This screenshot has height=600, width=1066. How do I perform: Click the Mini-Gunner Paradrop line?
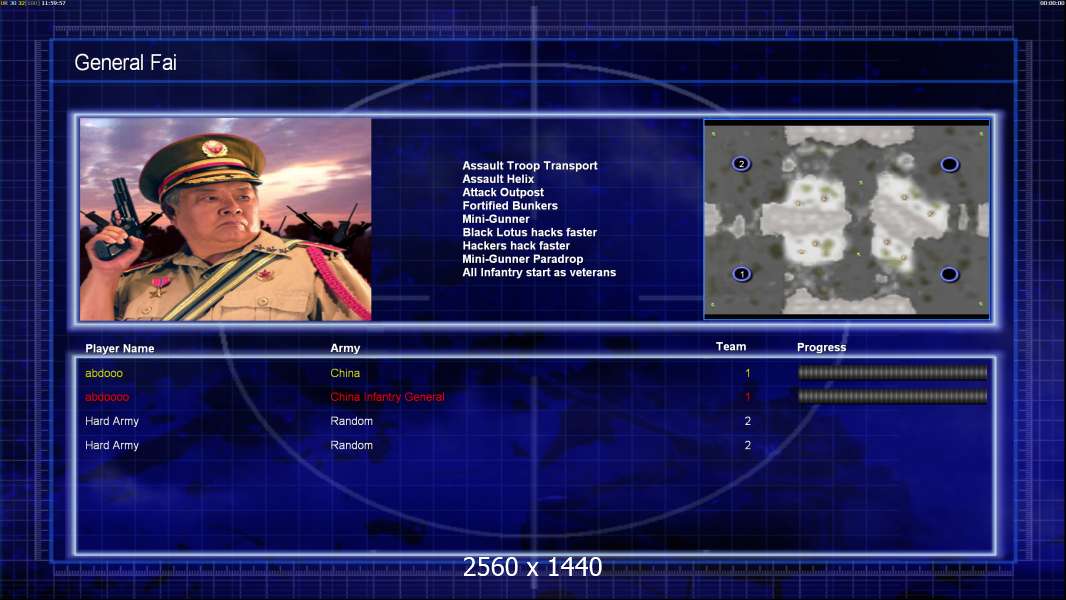coord(523,259)
